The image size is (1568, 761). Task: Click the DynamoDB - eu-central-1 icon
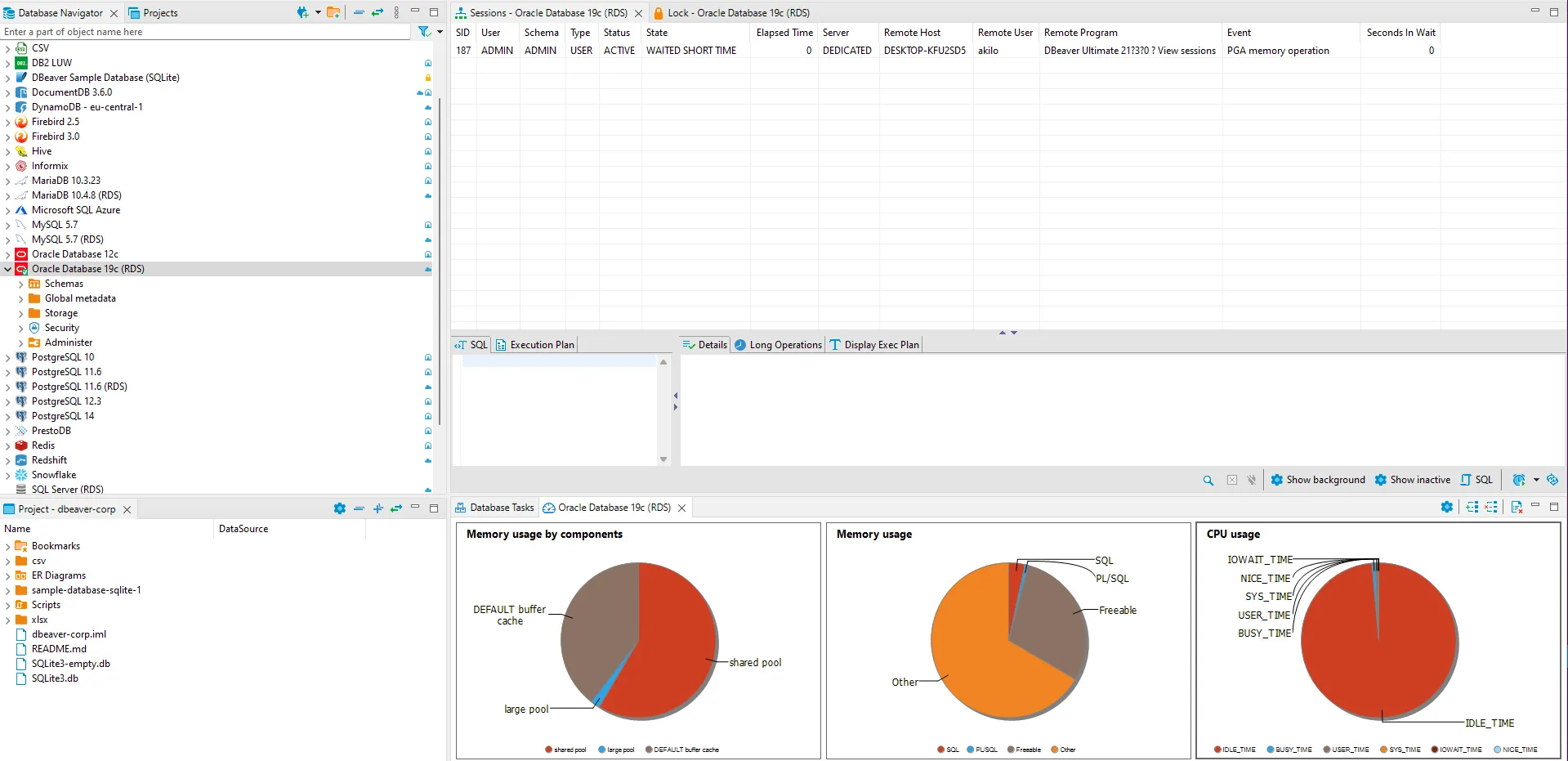(21, 107)
